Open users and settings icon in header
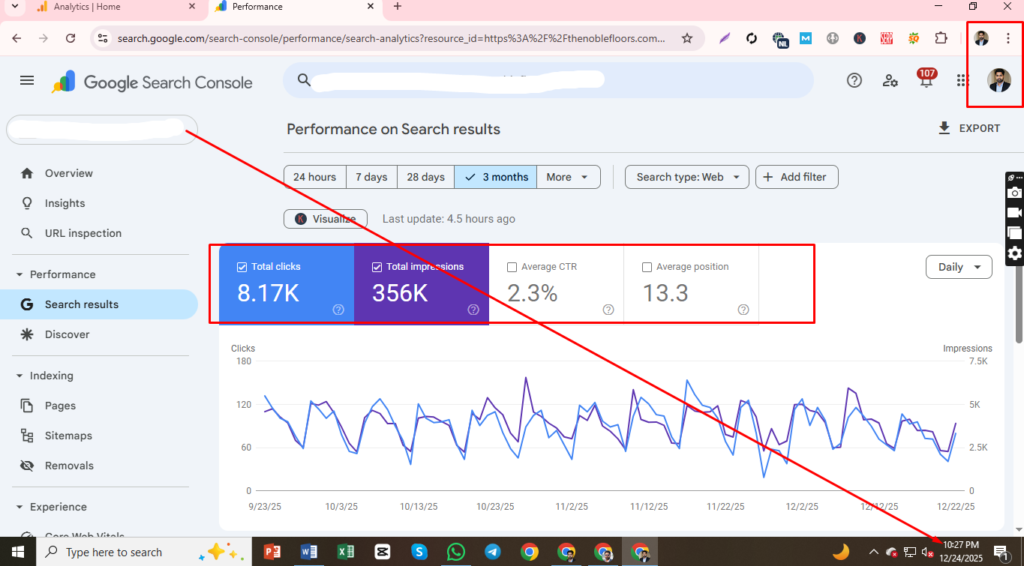1024x566 pixels. tap(889, 80)
